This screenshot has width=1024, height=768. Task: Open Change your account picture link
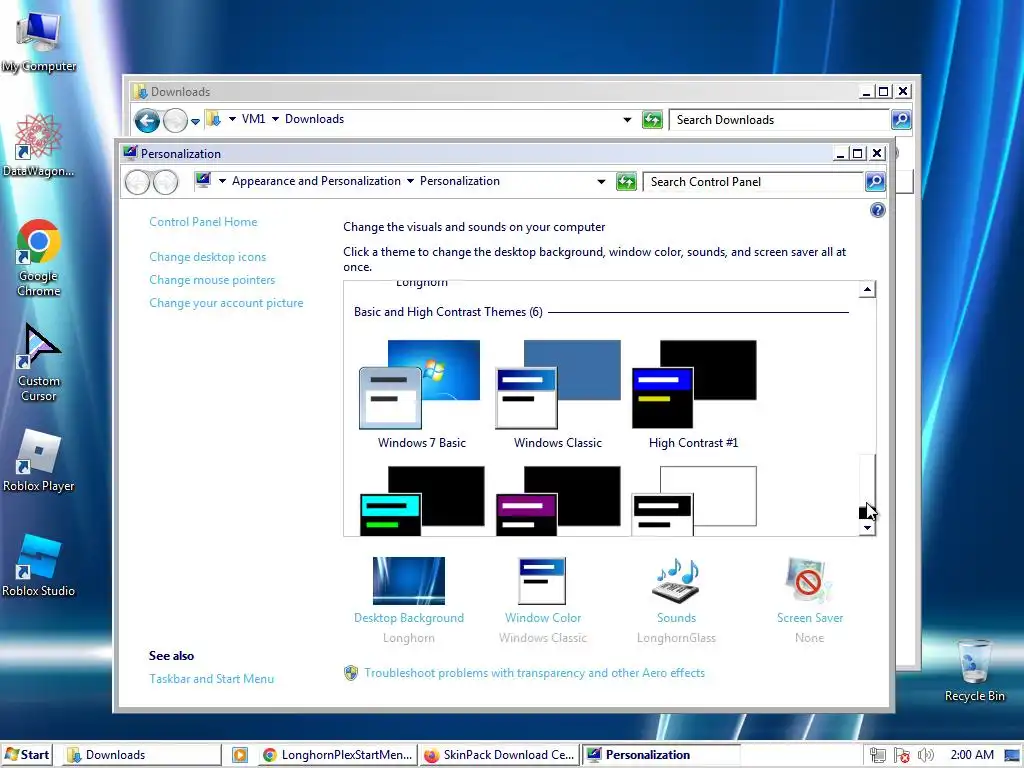click(226, 303)
